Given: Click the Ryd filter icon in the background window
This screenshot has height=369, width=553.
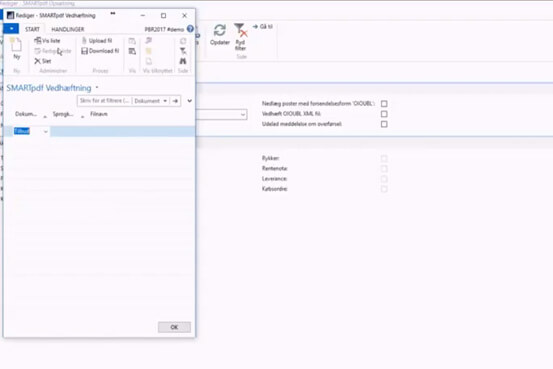Looking at the screenshot, I should 241,31.
